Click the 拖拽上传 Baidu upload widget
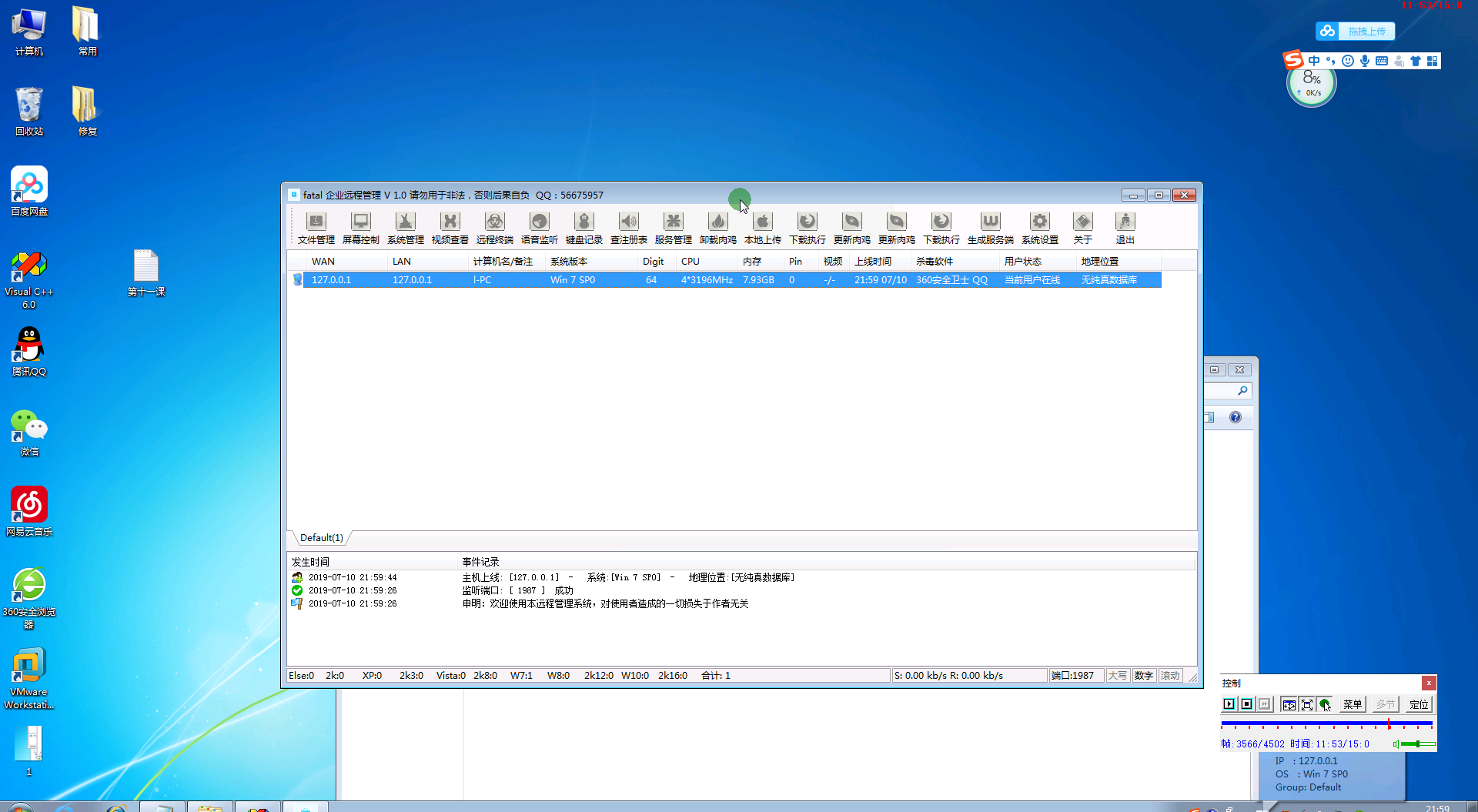1478x812 pixels. click(1355, 32)
